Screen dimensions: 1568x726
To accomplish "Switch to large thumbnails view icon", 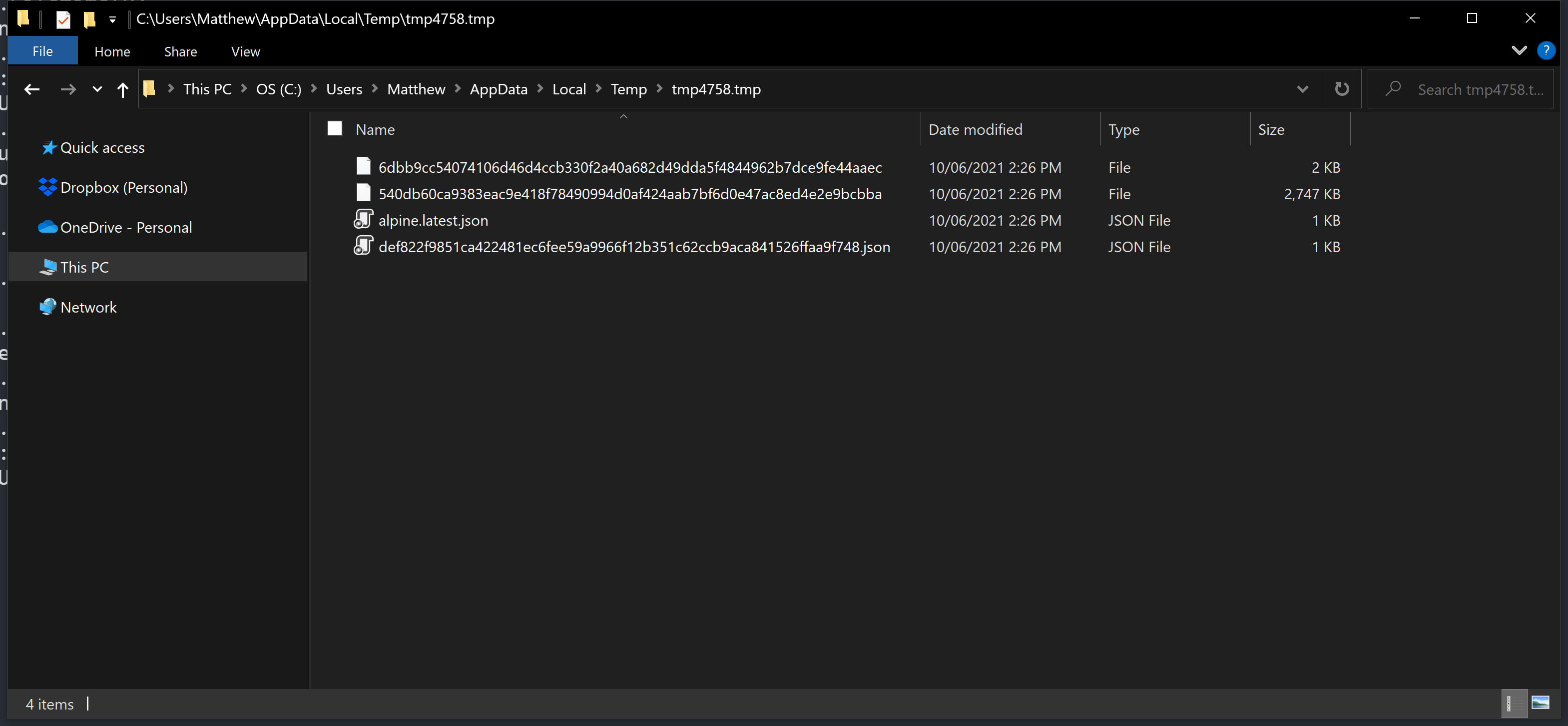I will (x=1540, y=703).
